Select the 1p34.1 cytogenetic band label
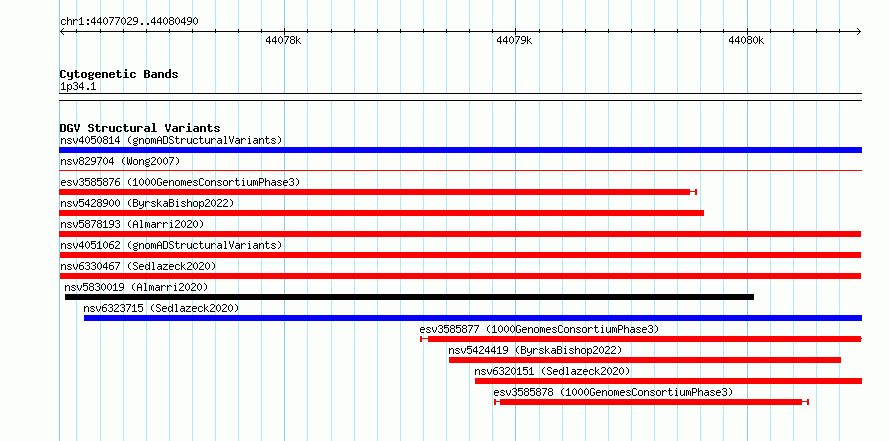Viewport: 890px width, 441px height. pyautogui.click(x=78, y=87)
